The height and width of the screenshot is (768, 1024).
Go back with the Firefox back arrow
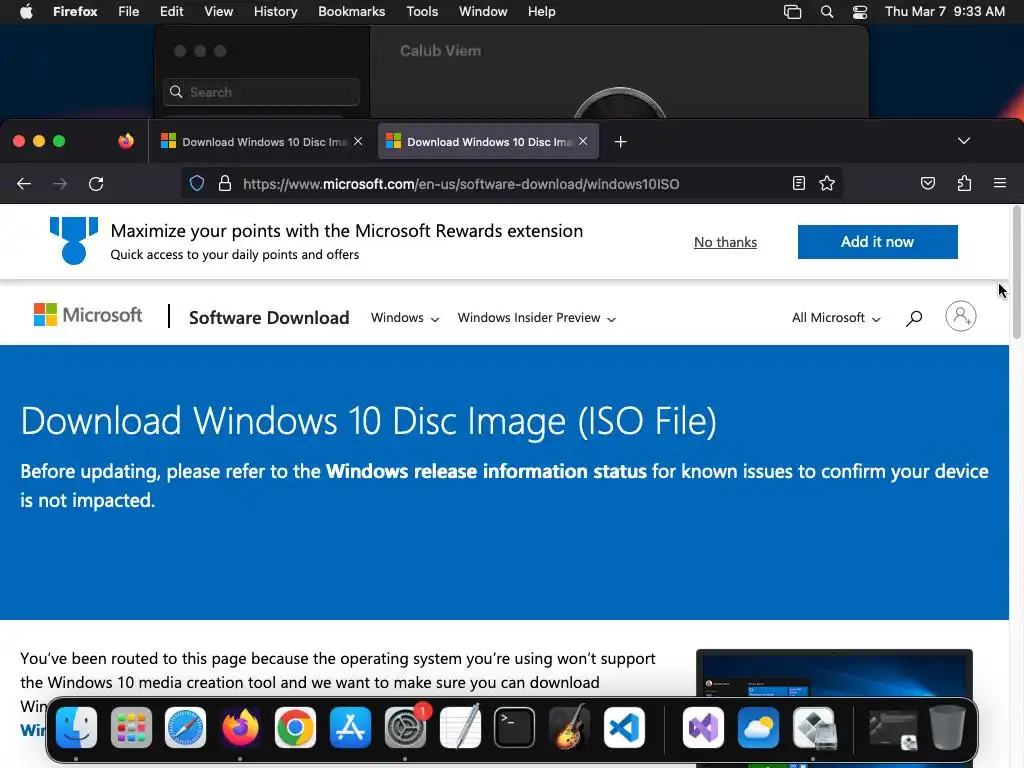[x=24, y=184]
